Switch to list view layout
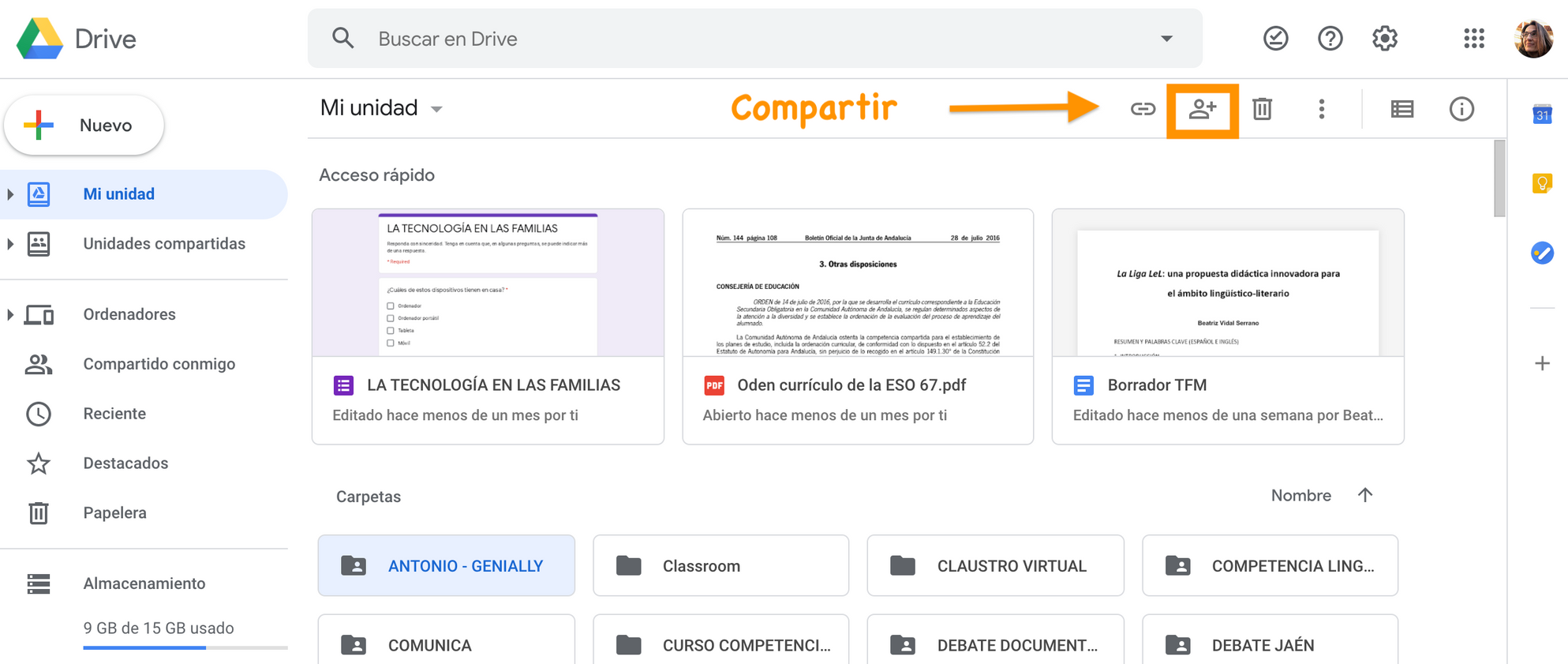The height and width of the screenshot is (664, 1568). point(1401,109)
